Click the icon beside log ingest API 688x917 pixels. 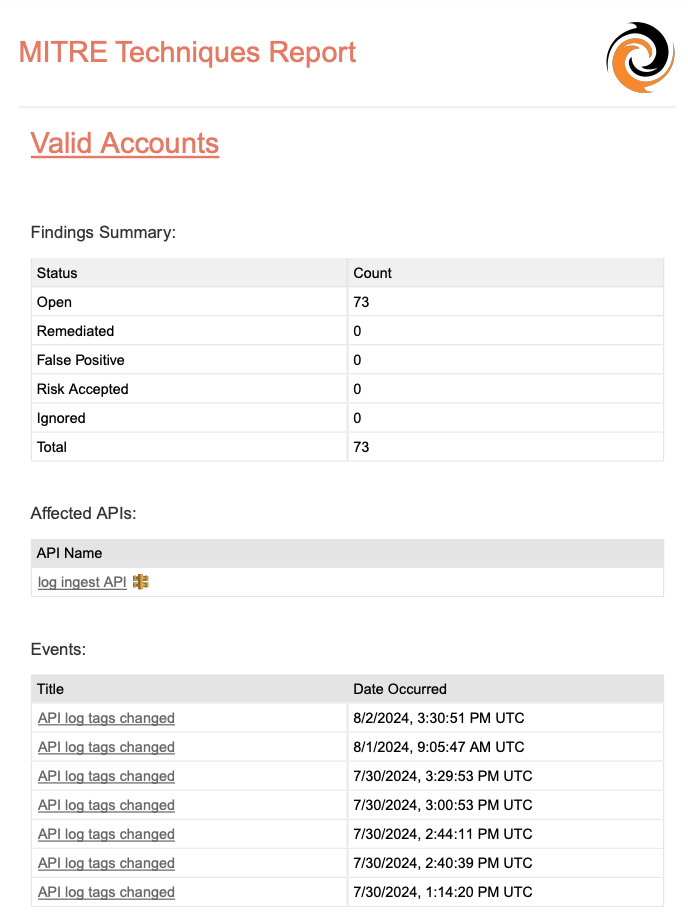point(141,582)
